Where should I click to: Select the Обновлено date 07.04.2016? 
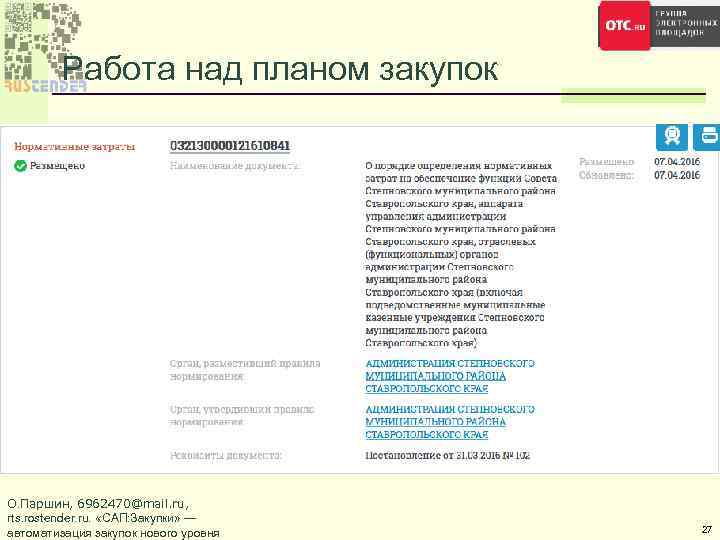[x=677, y=175]
